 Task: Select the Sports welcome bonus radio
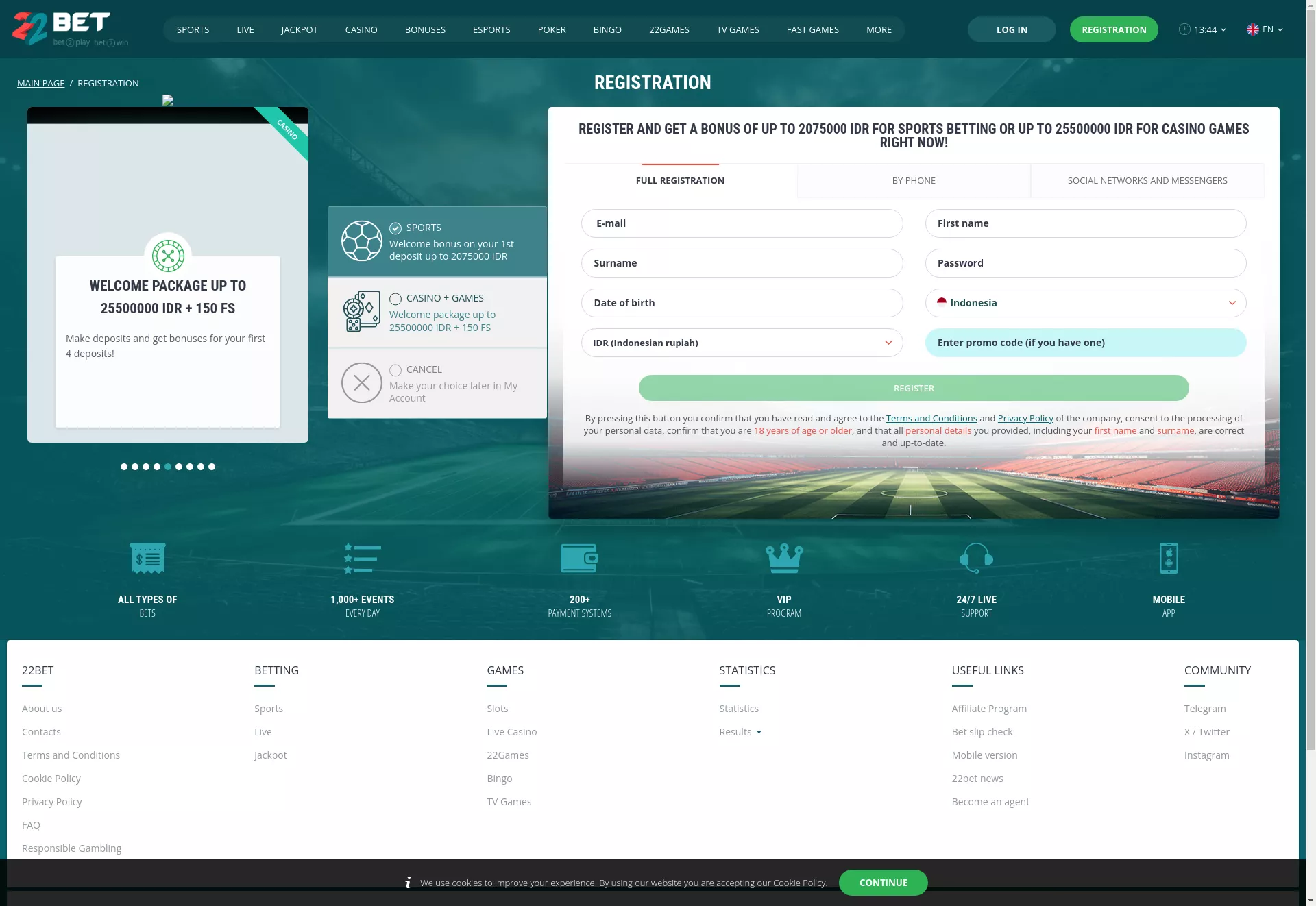coord(395,228)
